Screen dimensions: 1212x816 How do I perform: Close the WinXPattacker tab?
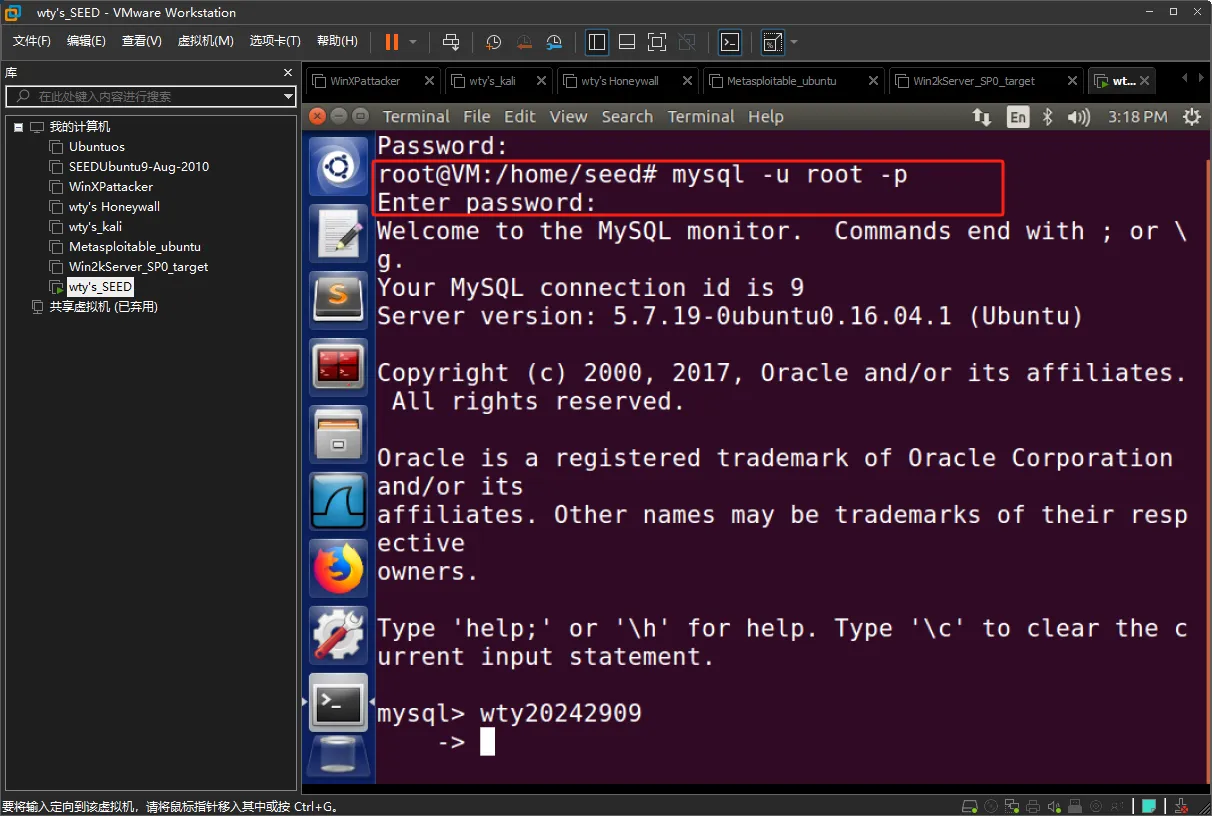[429, 81]
